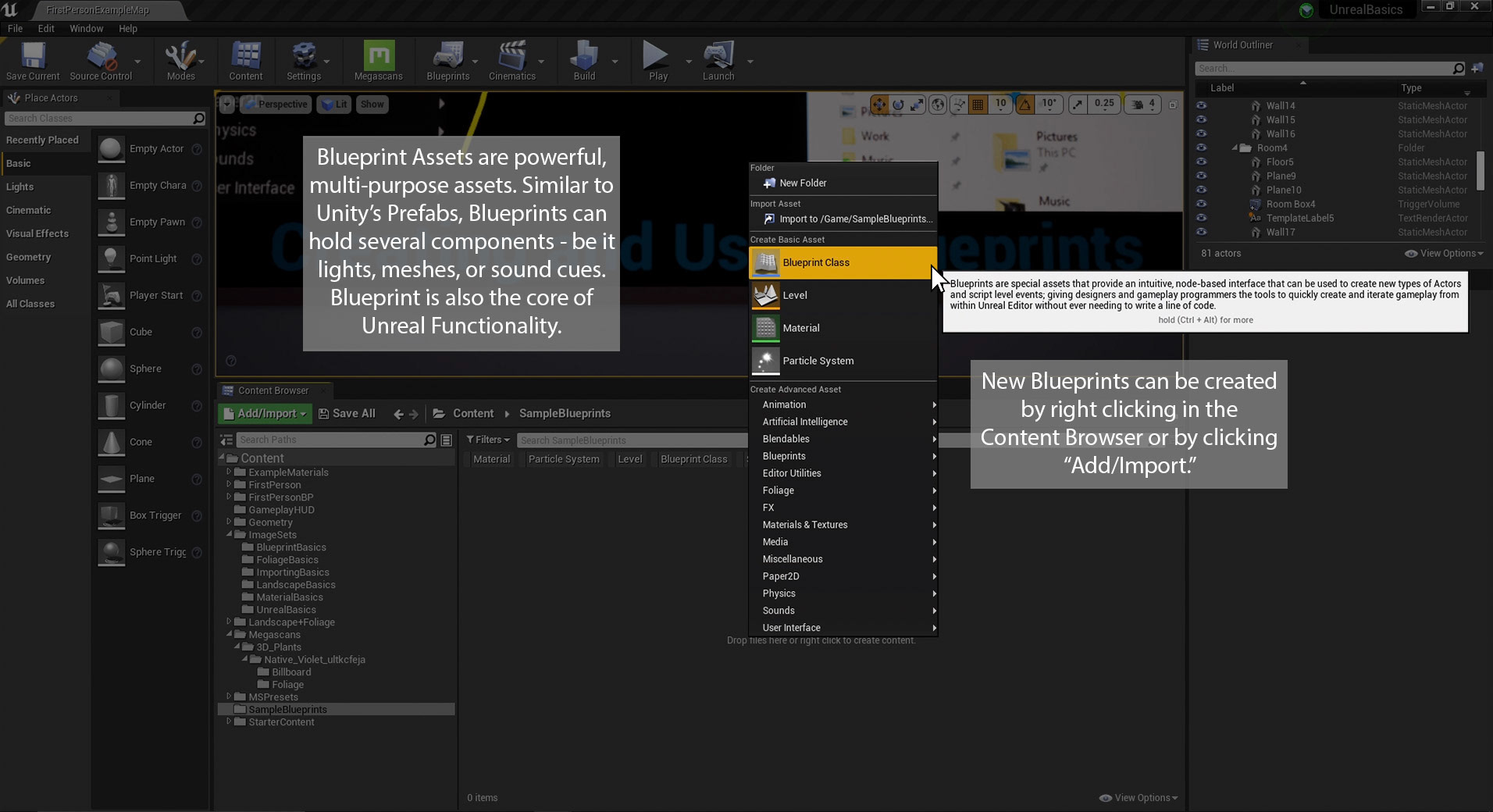
Task: Toggle visibility of TemplateLabel5
Action: pyautogui.click(x=1201, y=218)
